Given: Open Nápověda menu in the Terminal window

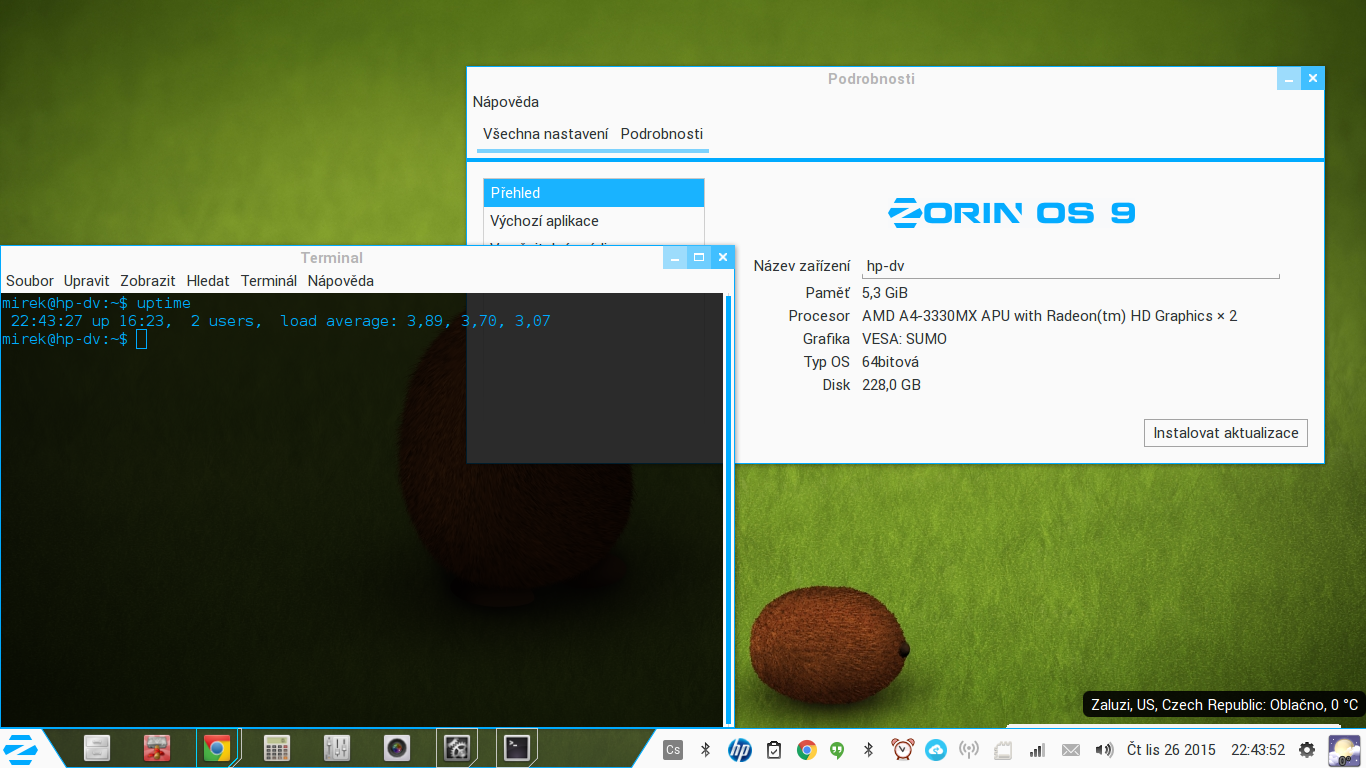Looking at the screenshot, I should [x=341, y=281].
